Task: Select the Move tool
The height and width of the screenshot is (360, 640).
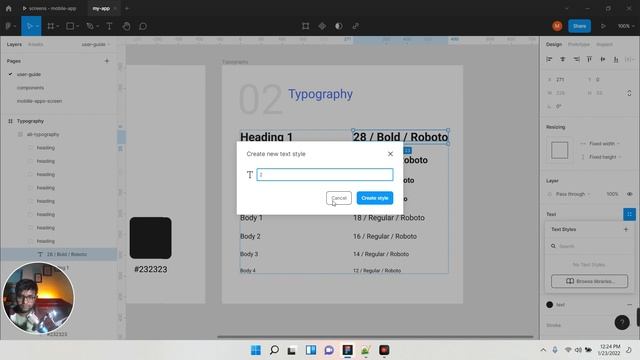Action: pyautogui.click(x=29, y=26)
